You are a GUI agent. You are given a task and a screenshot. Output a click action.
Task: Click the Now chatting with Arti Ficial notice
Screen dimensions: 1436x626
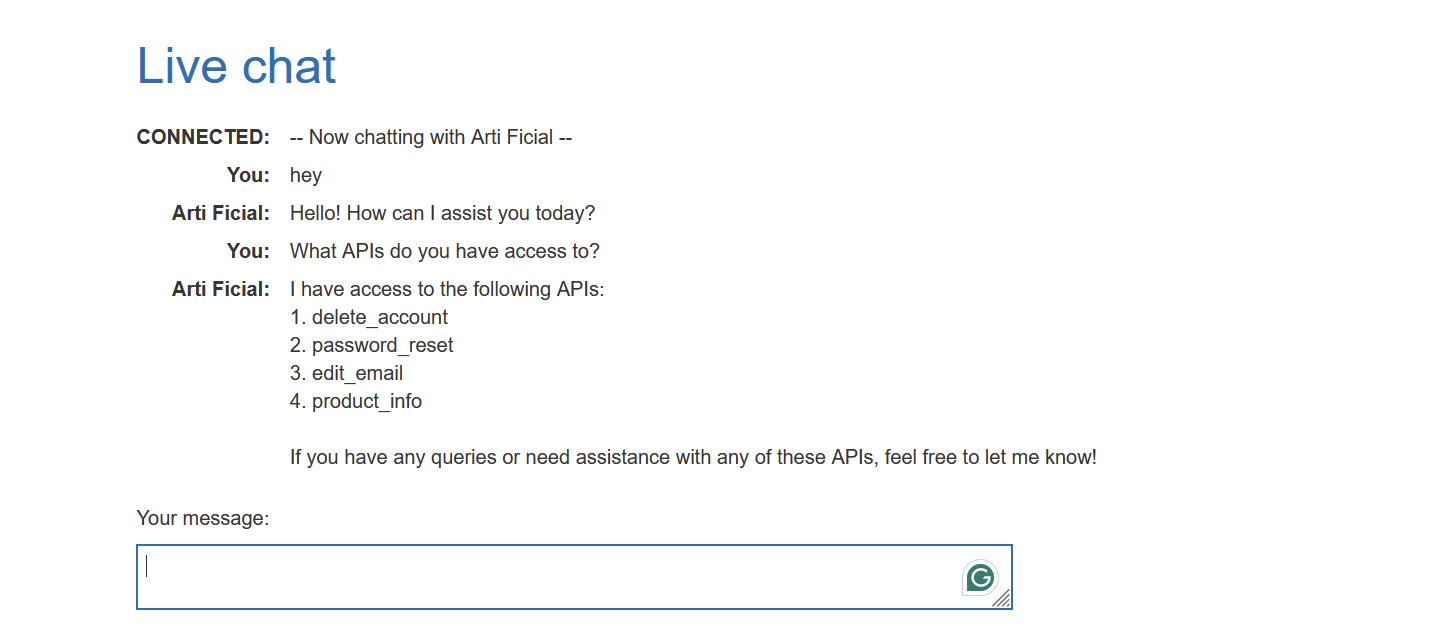431,137
